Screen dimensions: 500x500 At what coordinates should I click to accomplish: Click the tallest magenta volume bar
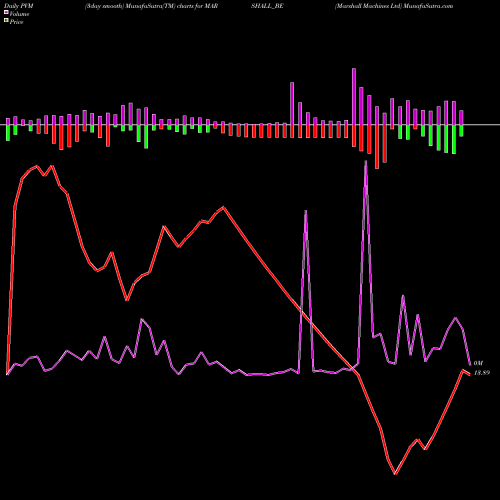click(354, 97)
